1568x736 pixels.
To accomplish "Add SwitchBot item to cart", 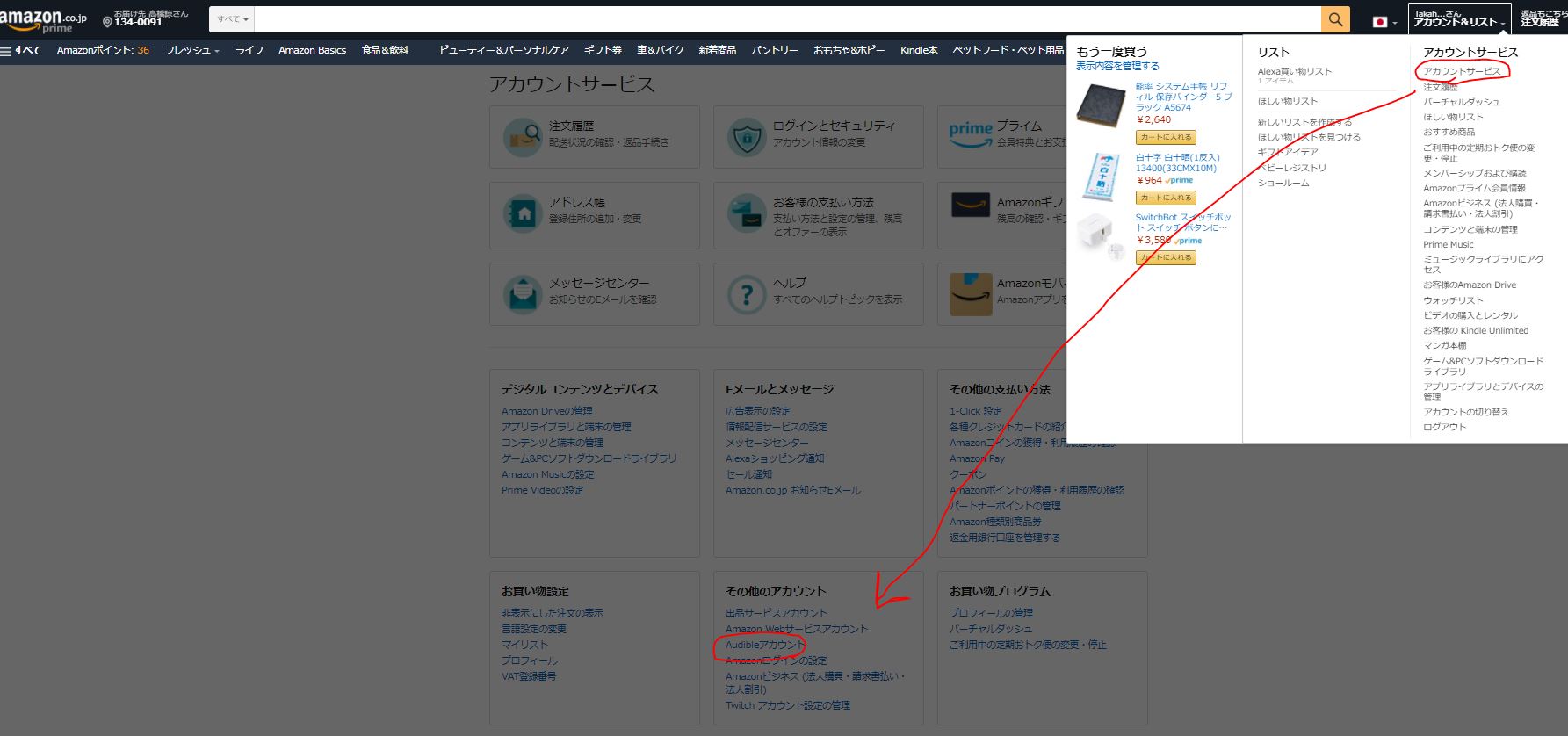I will [x=1166, y=258].
